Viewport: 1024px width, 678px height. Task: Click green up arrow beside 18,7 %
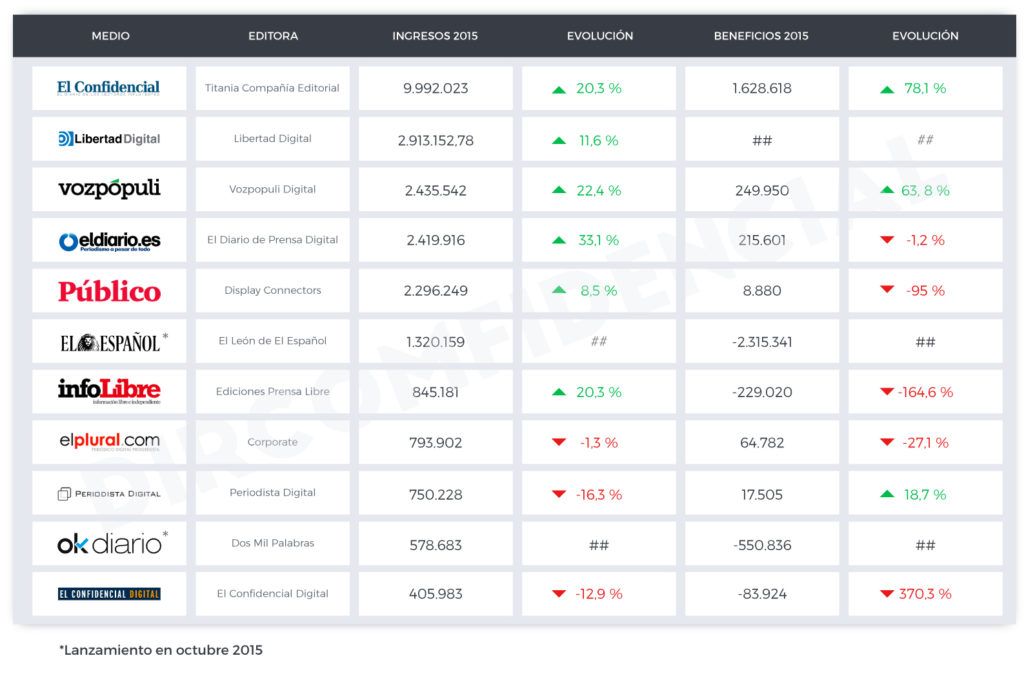coord(886,494)
